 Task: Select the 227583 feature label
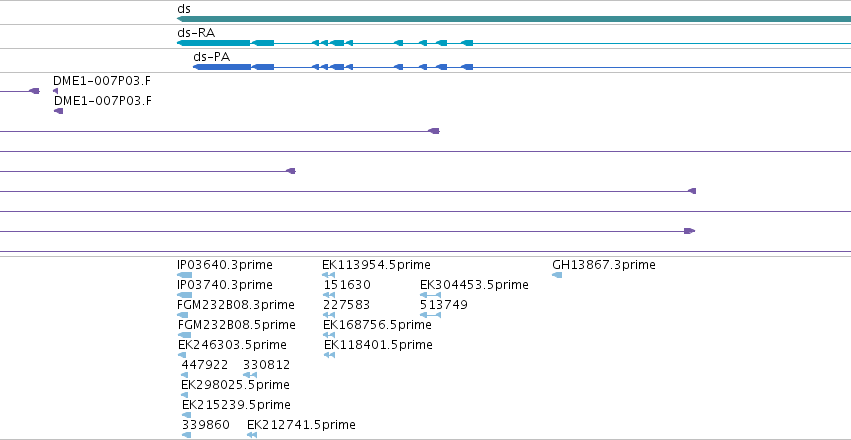tap(346, 305)
